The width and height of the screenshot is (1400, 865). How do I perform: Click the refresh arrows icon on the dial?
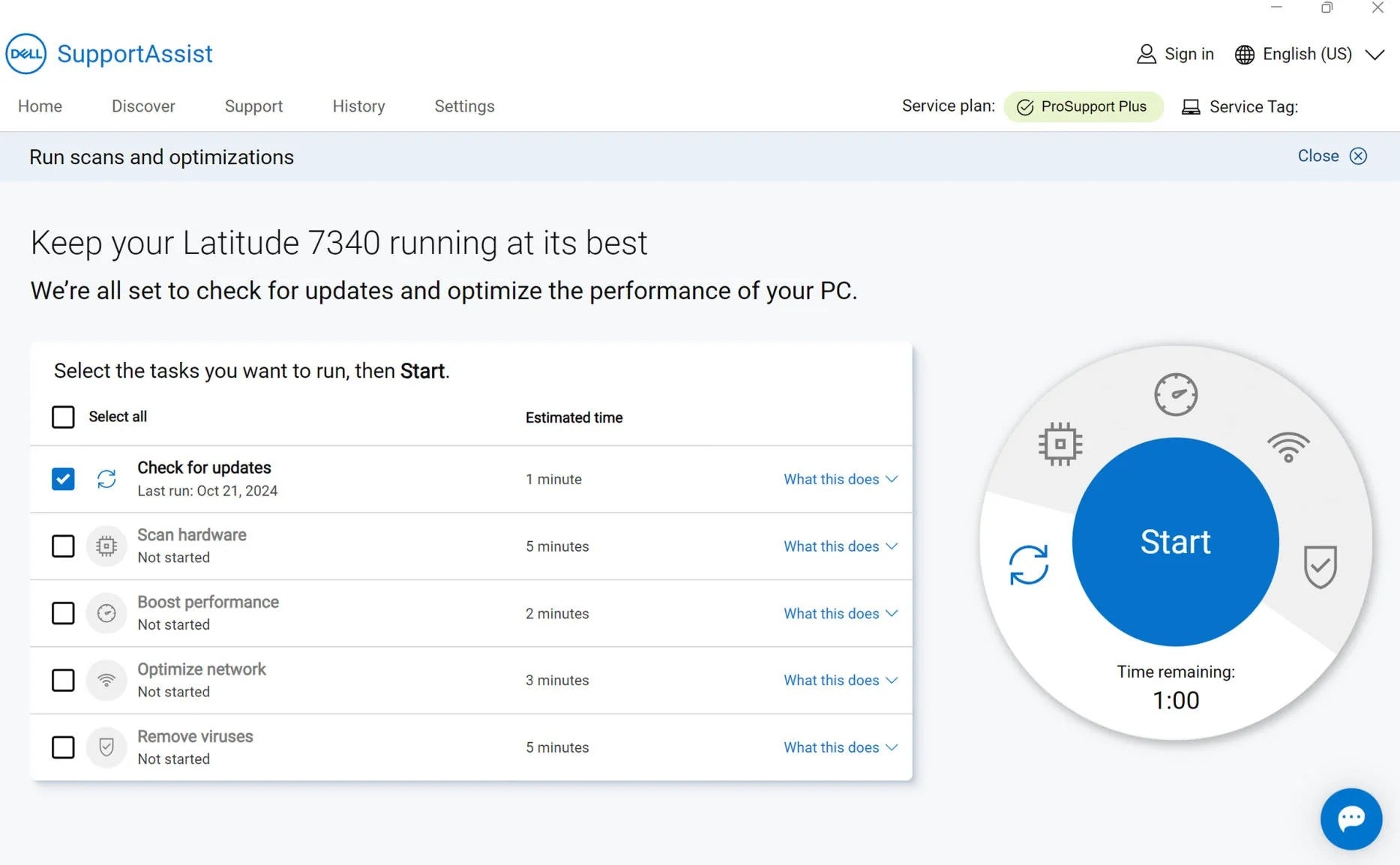coord(1028,564)
